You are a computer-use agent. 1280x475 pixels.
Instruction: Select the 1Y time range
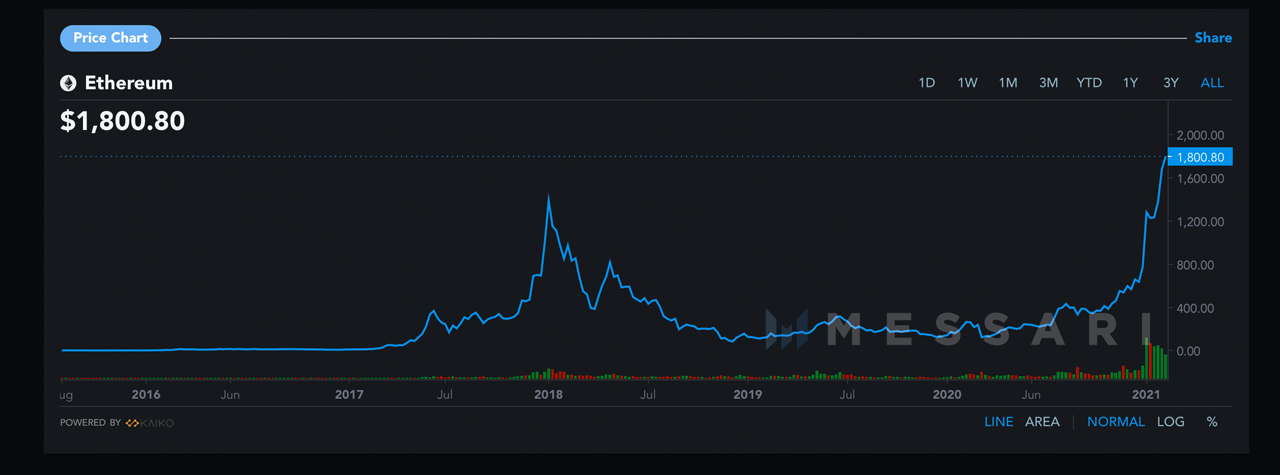click(1130, 83)
